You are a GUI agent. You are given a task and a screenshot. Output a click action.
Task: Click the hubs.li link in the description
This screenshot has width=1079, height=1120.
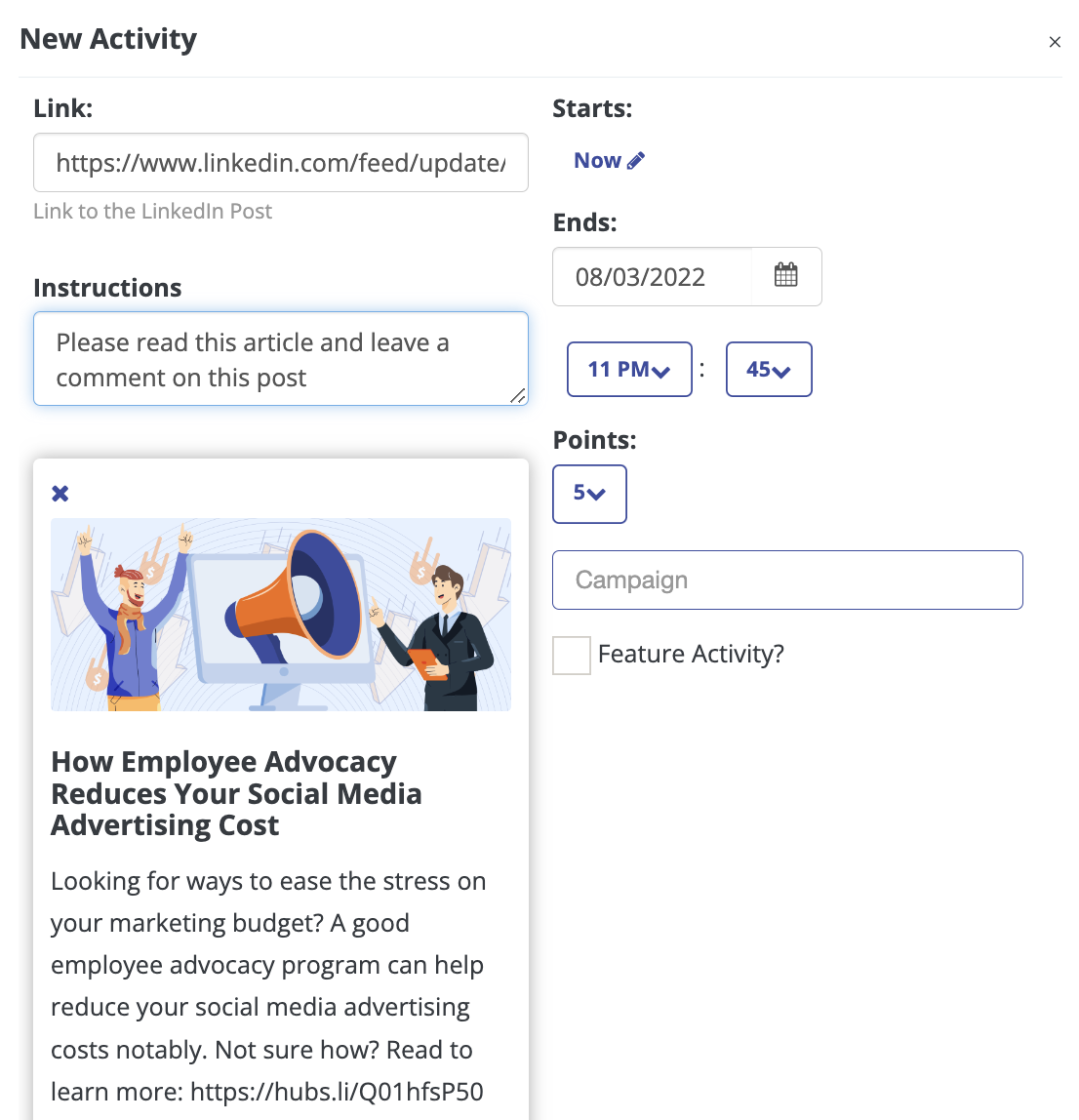pos(337,1092)
